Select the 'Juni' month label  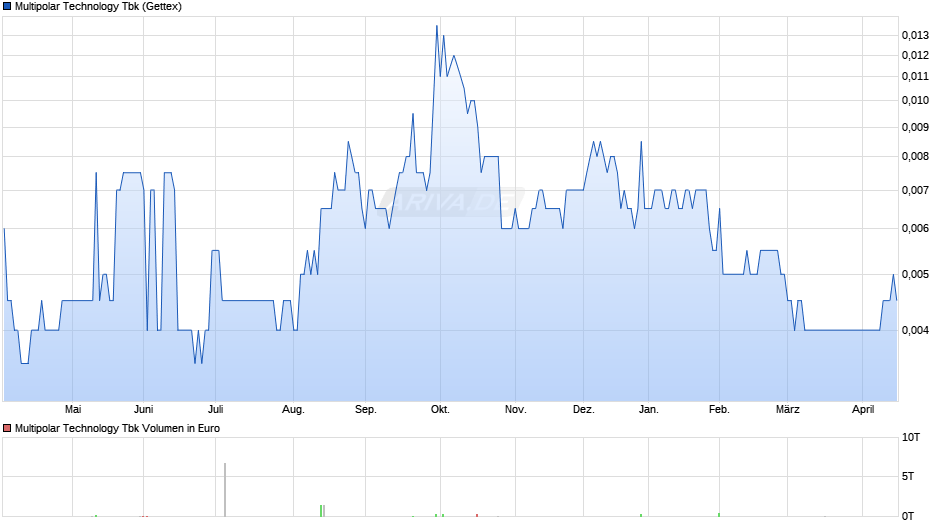coord(143,409)
